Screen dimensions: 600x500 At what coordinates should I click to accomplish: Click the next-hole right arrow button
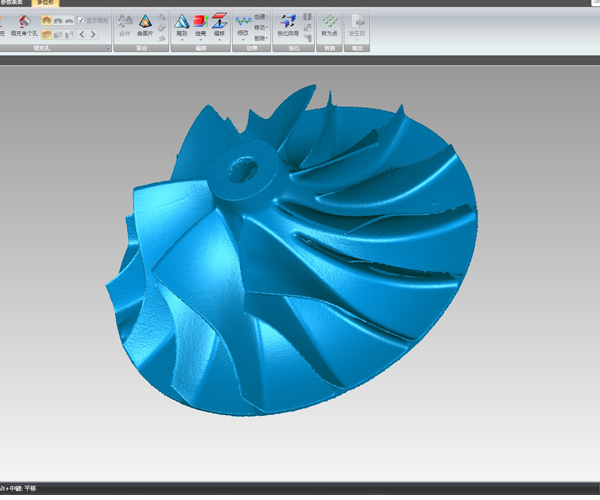(x=93, y=34)
